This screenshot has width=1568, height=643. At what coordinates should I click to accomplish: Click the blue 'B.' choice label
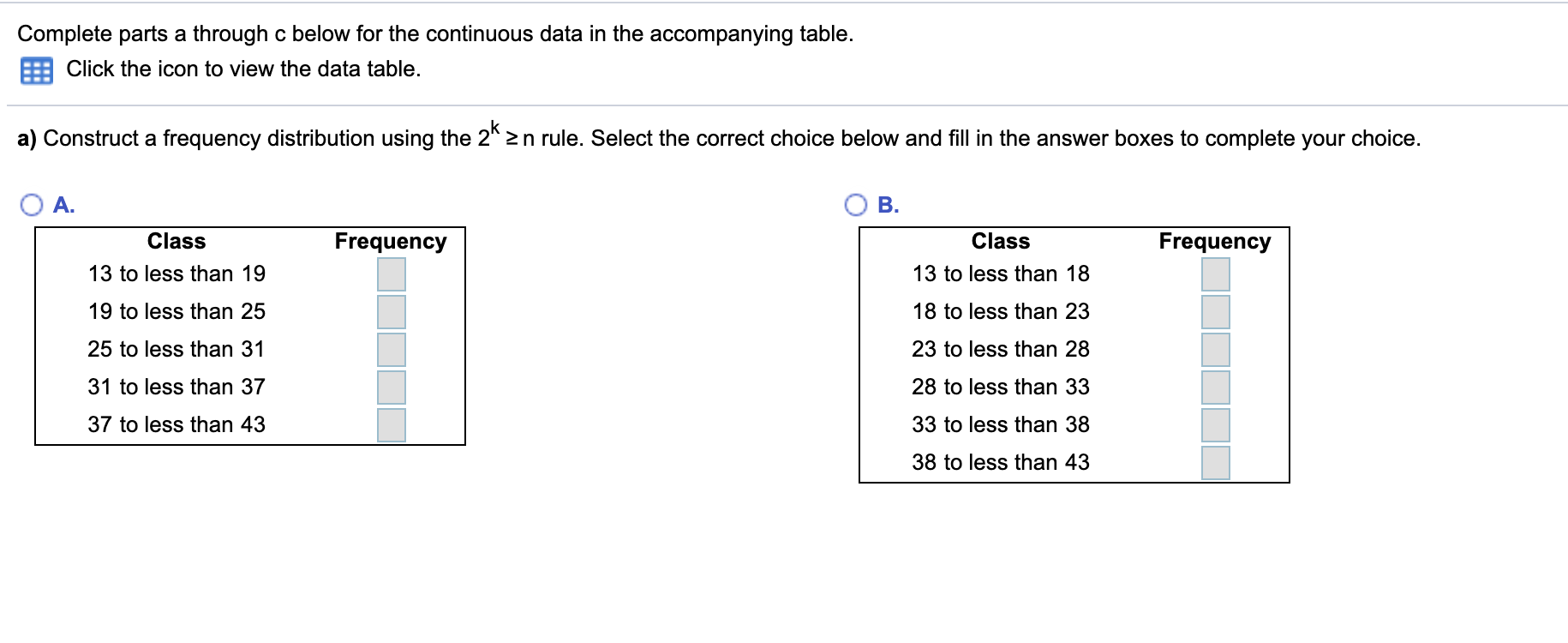pyautogui.click(x=889, y=203)
